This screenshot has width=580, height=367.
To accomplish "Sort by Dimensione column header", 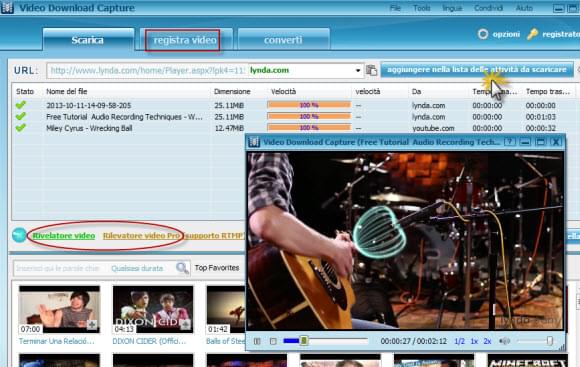I will [232, 91].
